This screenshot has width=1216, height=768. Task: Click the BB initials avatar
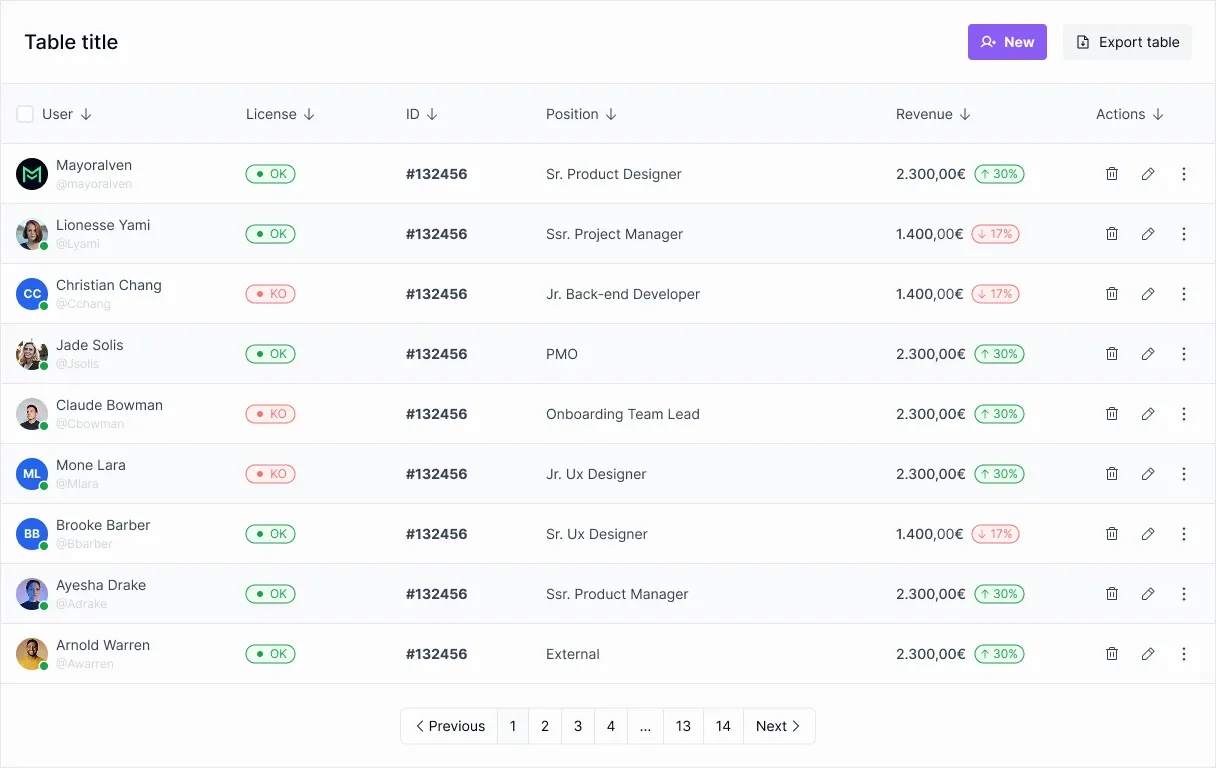(32, 534)
